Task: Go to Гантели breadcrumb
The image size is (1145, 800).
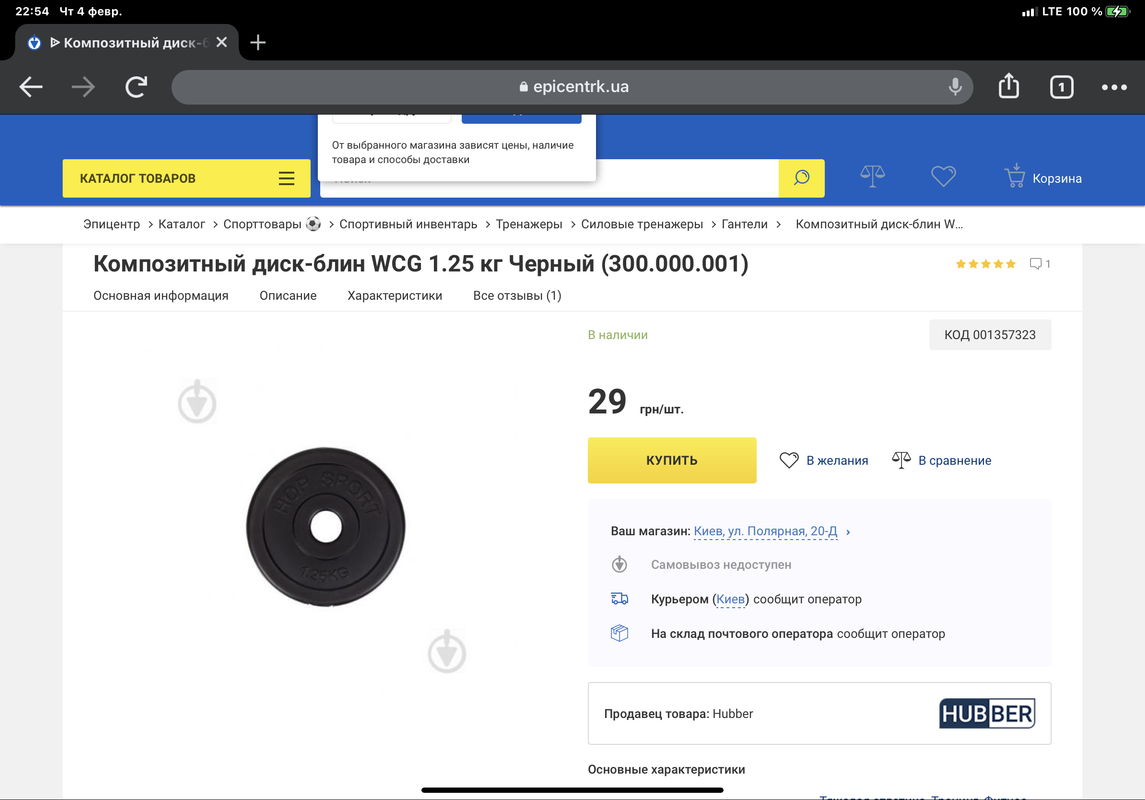Action: 745,224
